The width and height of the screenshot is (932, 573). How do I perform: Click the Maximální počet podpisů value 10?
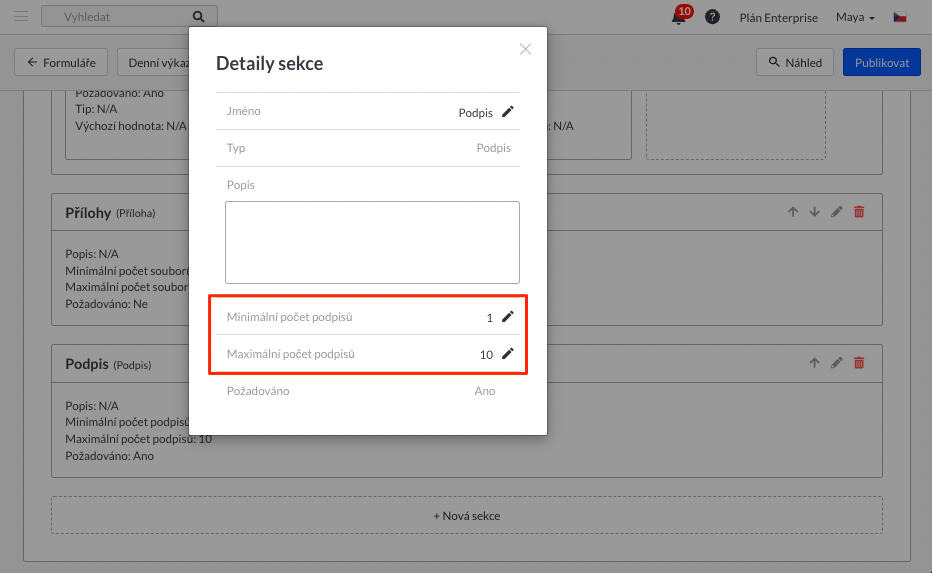(486, 355)
